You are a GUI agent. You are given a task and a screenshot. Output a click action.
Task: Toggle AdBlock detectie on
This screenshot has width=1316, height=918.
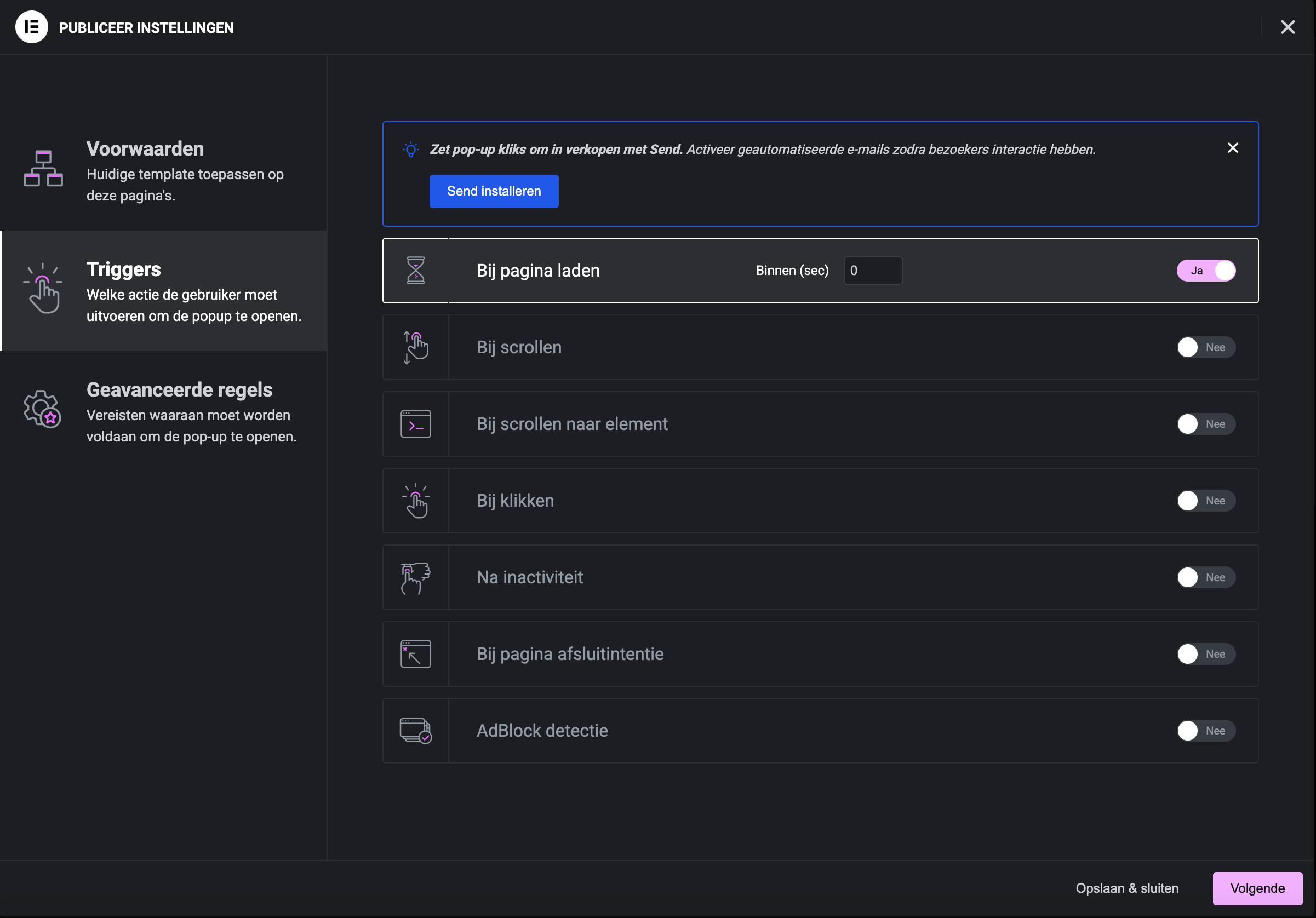pyautogui.click(x=1206, y=731)
